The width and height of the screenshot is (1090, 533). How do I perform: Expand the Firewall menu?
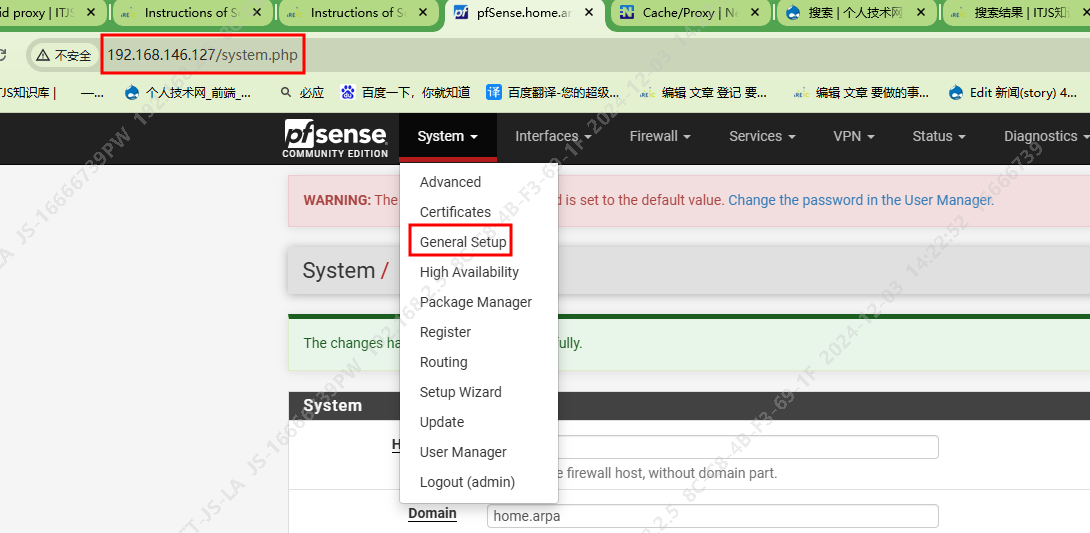(x=660, y=136)
